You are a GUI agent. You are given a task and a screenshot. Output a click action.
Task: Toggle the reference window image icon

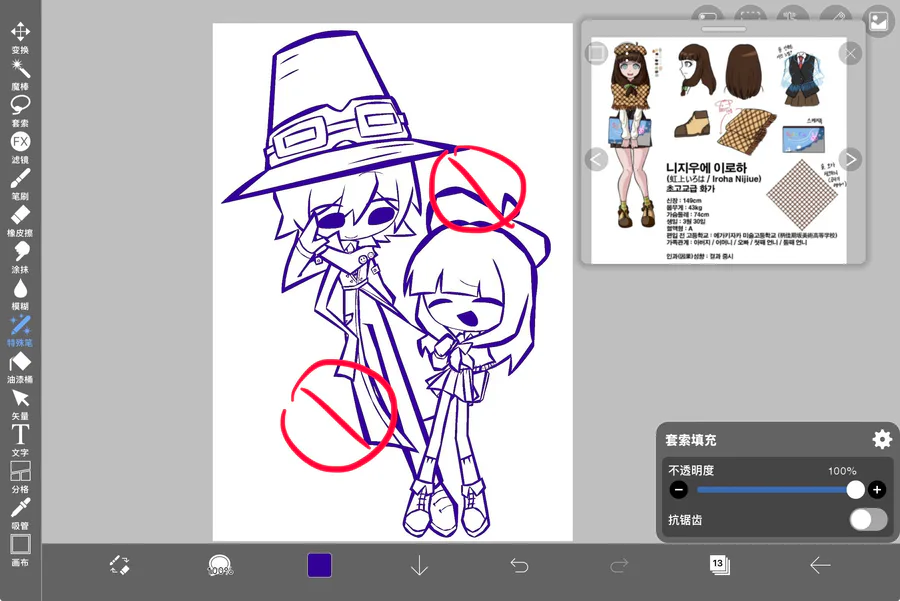click(x=878, y=22)
